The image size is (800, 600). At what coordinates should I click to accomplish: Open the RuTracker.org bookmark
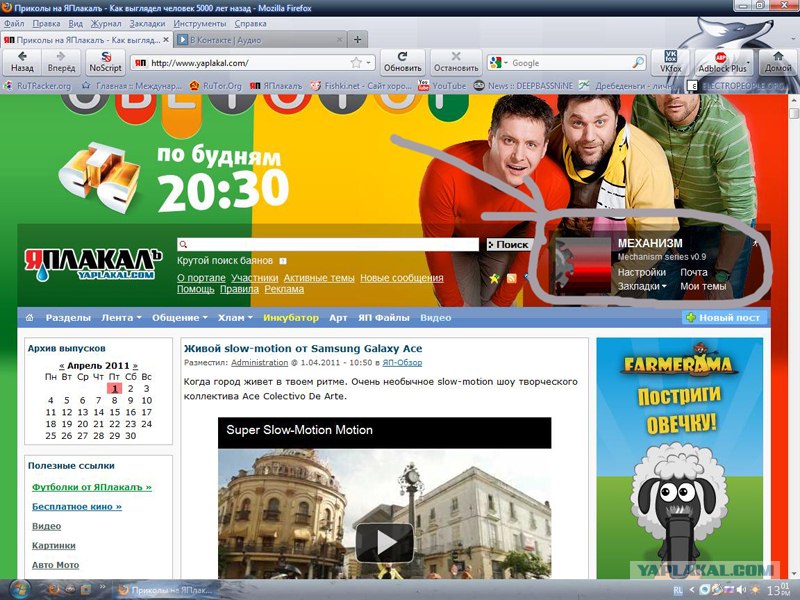(37, 86)
